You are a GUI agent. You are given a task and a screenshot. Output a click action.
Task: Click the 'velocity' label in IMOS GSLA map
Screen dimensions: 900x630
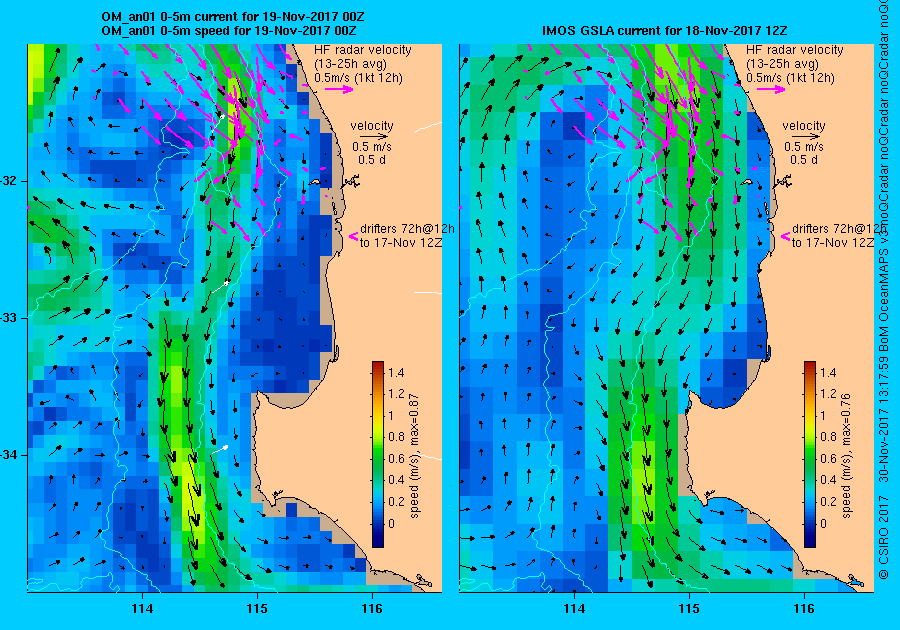[804, 126]
